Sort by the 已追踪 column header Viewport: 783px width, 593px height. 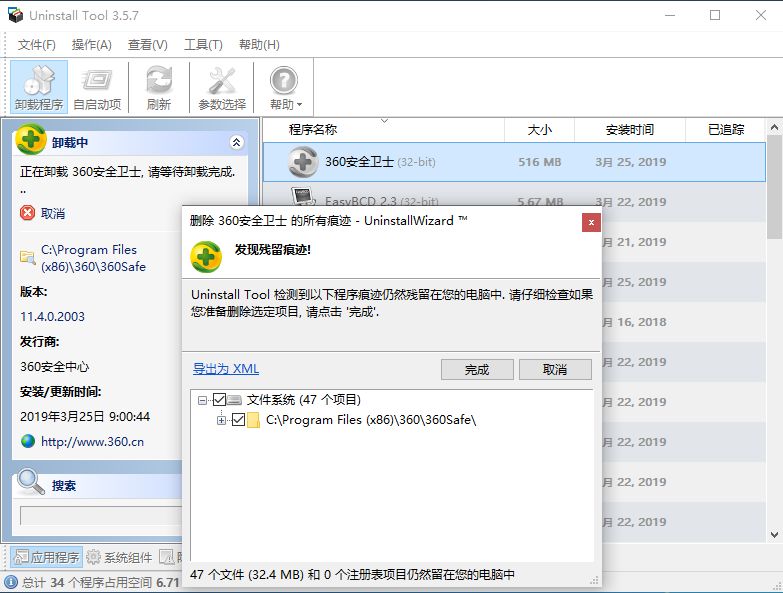(x=725, y=130)
